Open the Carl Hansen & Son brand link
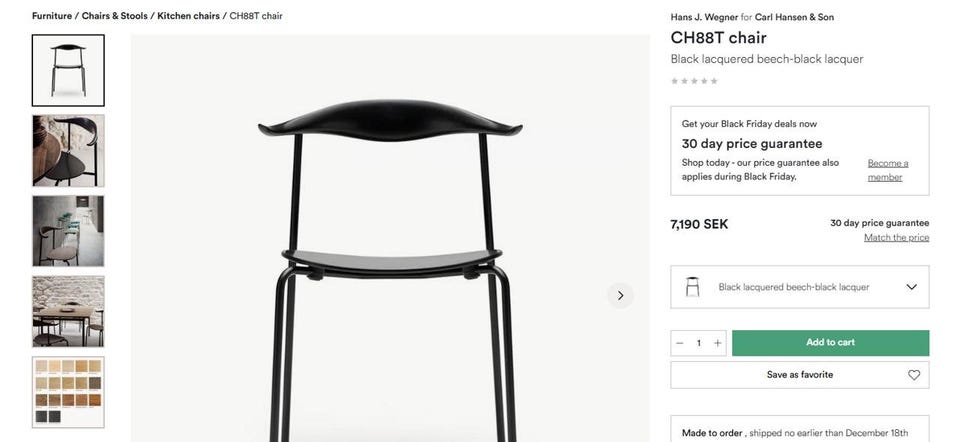Image resolution: width=960 pixels, height=442 pixels. (794, 17)
